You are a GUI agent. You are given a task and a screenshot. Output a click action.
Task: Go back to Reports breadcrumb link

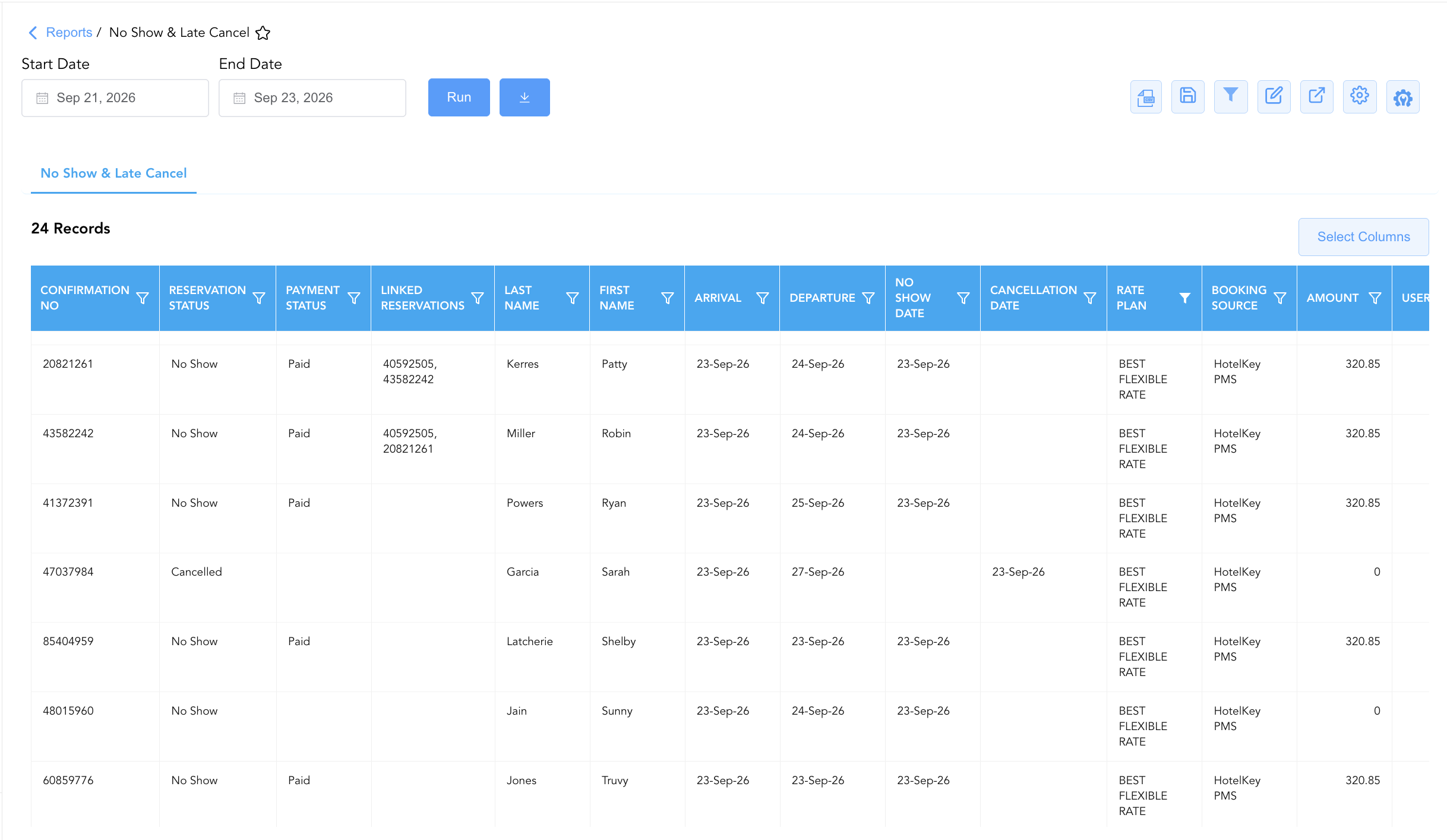69,33
